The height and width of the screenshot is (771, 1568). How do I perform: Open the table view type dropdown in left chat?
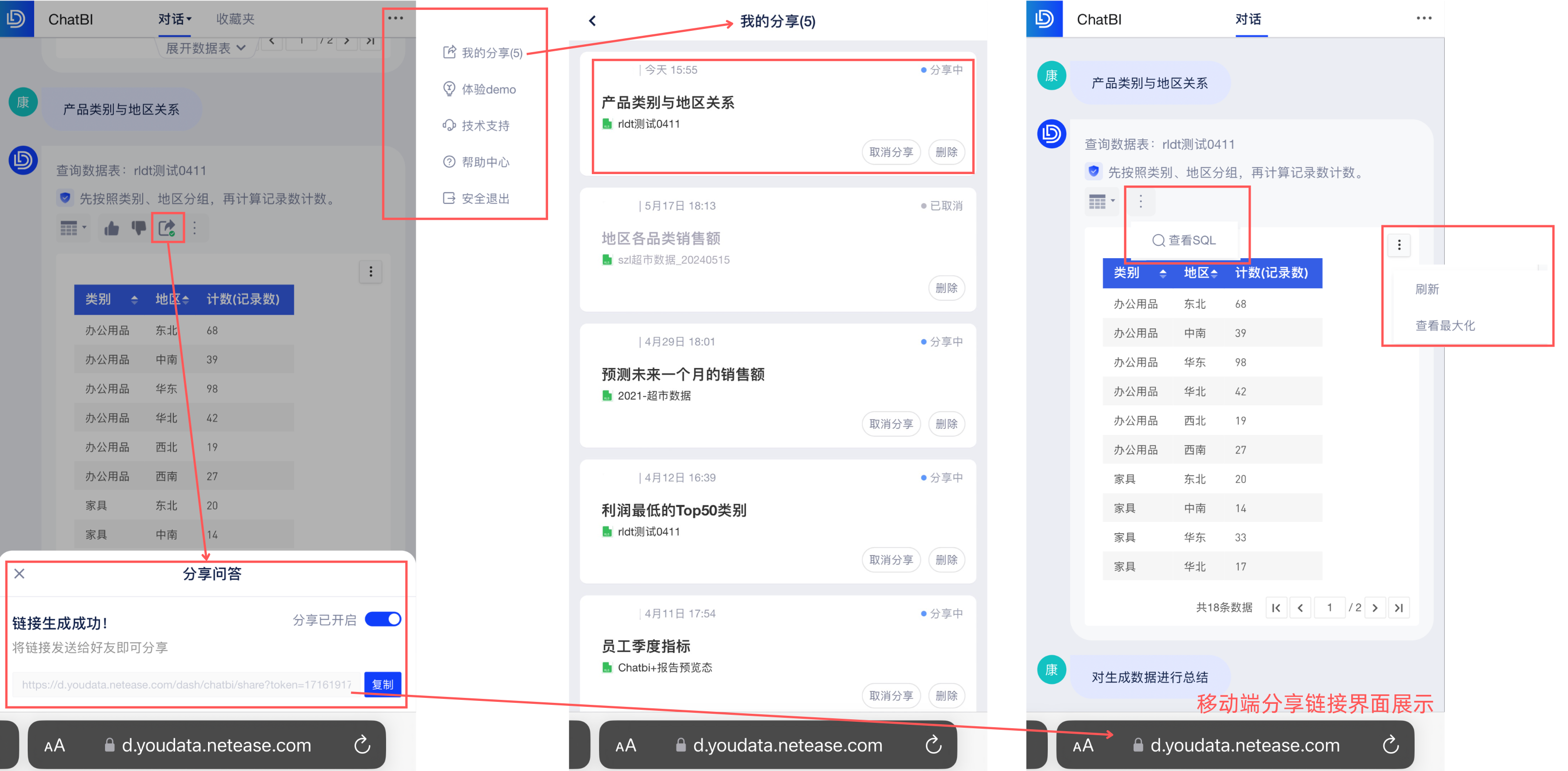pyautogui.click(x=73, y=228)
